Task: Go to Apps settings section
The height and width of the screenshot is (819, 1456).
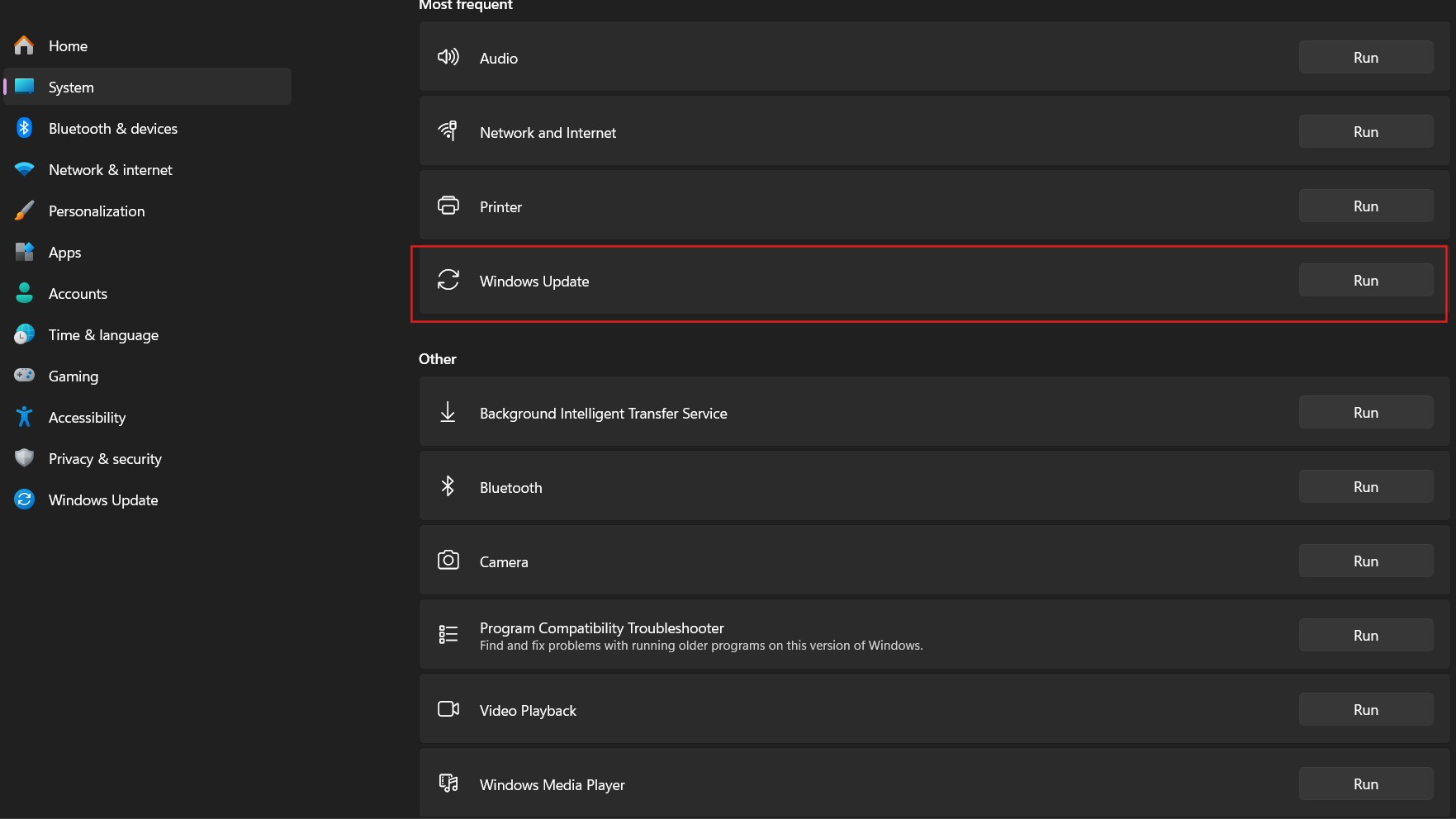Action: pos(64,253)
